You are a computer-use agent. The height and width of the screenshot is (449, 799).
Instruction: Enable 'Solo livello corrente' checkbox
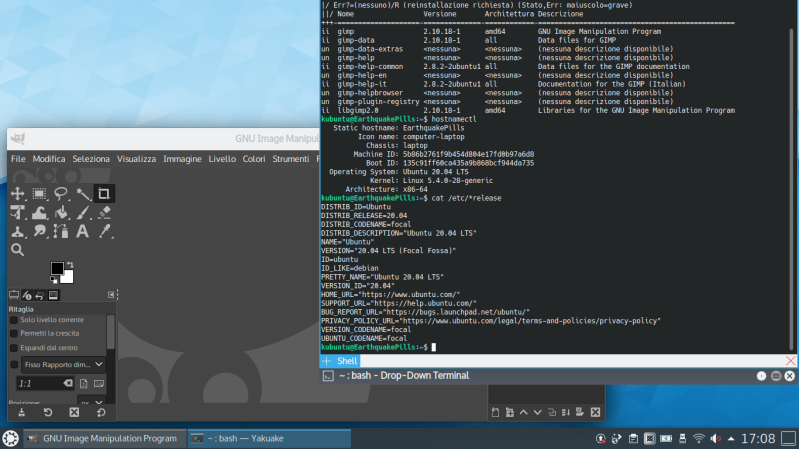pos(14,320)
